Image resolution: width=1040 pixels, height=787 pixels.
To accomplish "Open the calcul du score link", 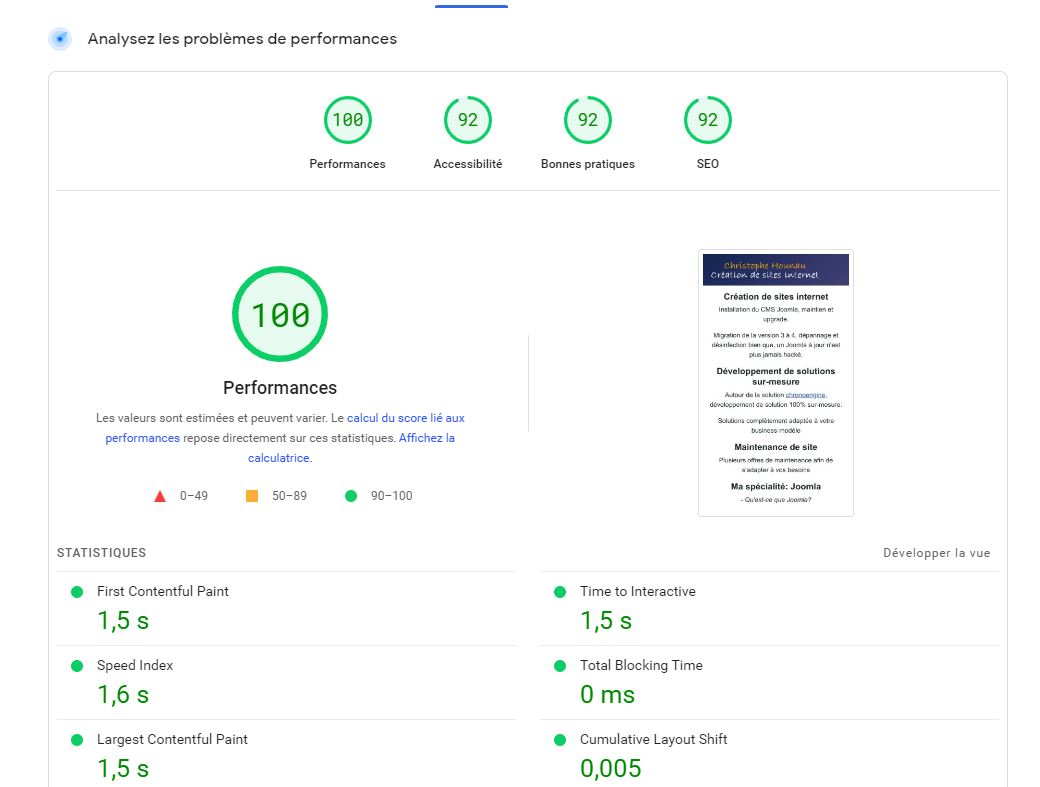I will click(x=405, y=418).
